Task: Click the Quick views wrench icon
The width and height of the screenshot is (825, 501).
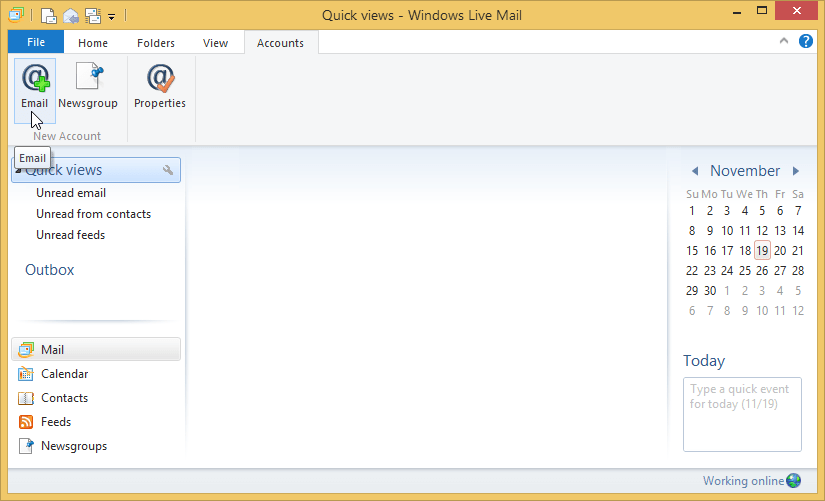Action: pos(168,170)
